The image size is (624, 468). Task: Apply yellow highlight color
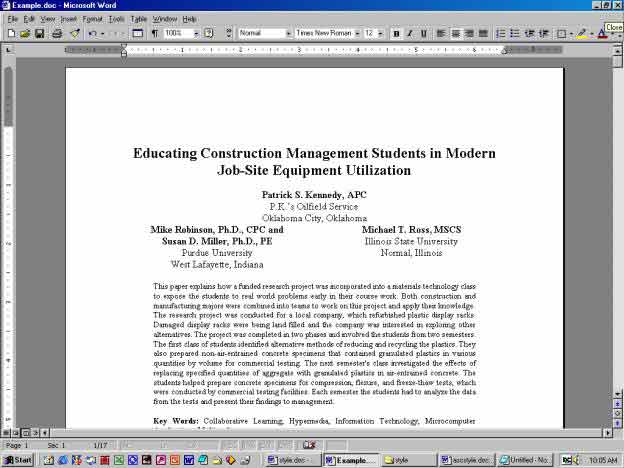point(582,34)
